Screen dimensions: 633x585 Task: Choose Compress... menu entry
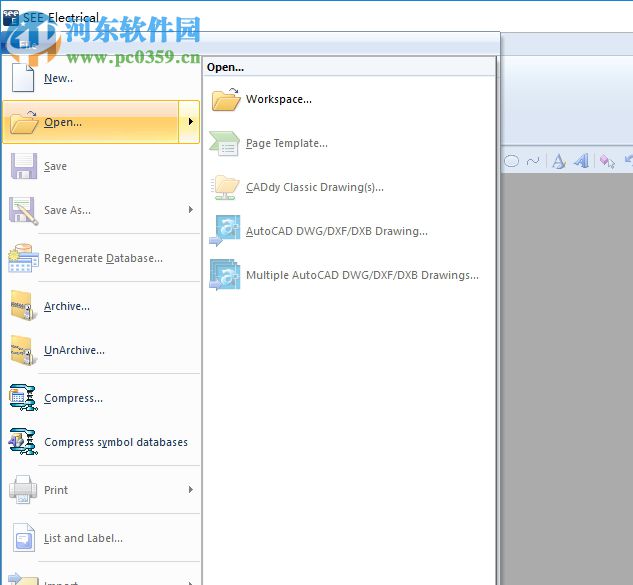73,398
